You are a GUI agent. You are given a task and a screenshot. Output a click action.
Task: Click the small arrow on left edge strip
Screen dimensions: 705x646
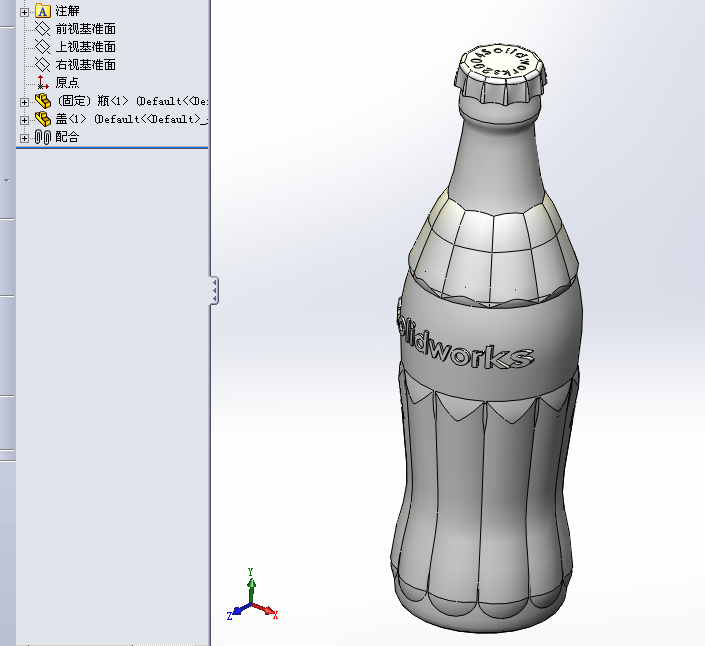(6, 180)
